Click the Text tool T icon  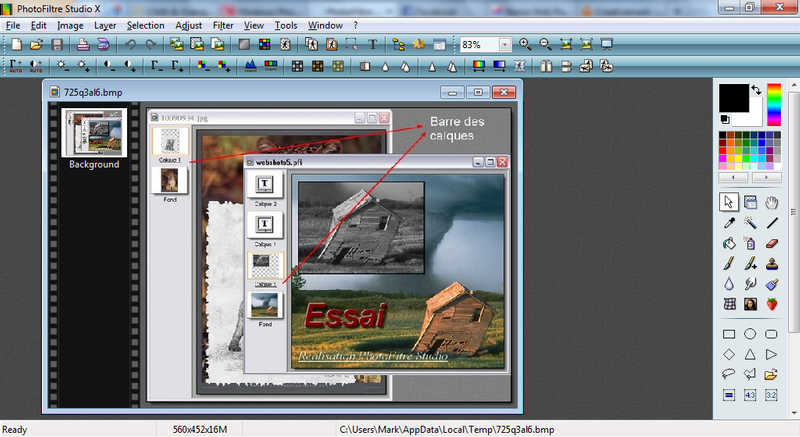[372, 45]
